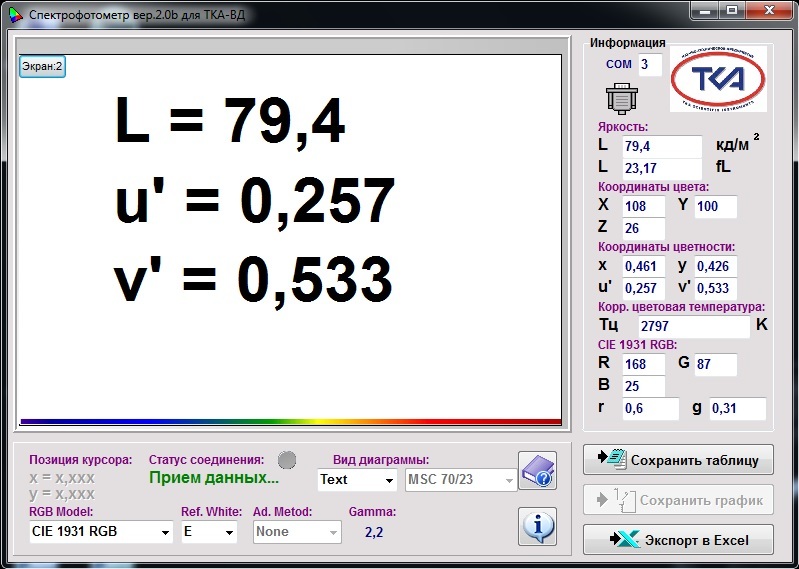Select the Экран:2 tab label
Image resolution: width=799 pixels, height=569 pixels.
(x=43, y=67)
